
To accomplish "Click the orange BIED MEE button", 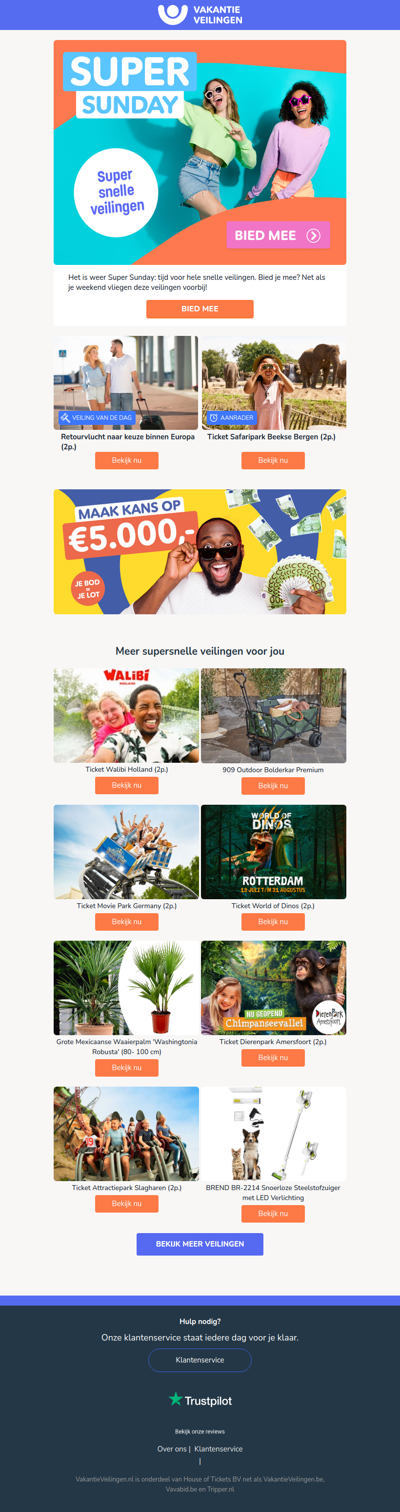I will [200, 309].
